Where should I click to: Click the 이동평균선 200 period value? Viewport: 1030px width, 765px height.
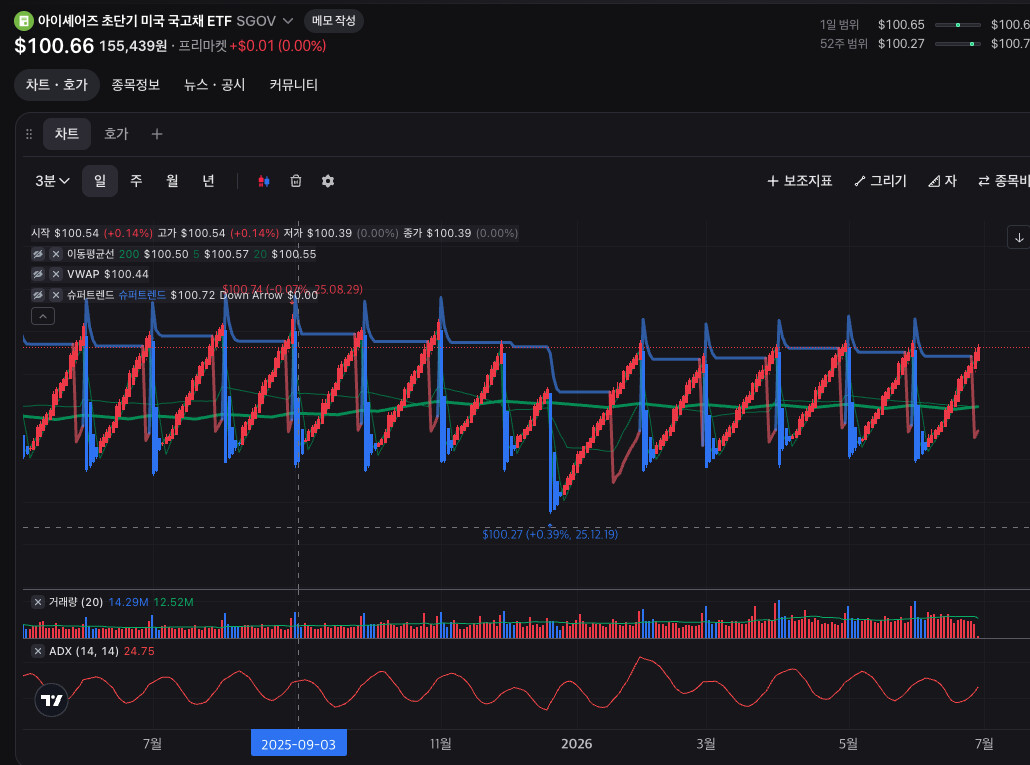click(129, 254)
